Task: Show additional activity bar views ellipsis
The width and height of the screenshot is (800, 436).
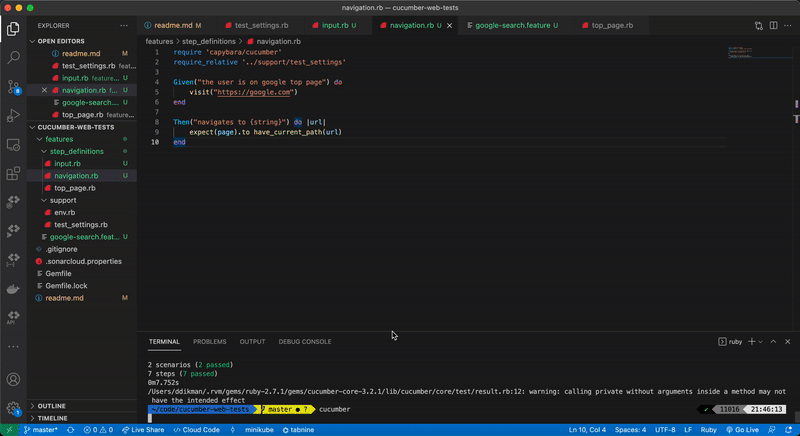Action: (x=13, y=347)
